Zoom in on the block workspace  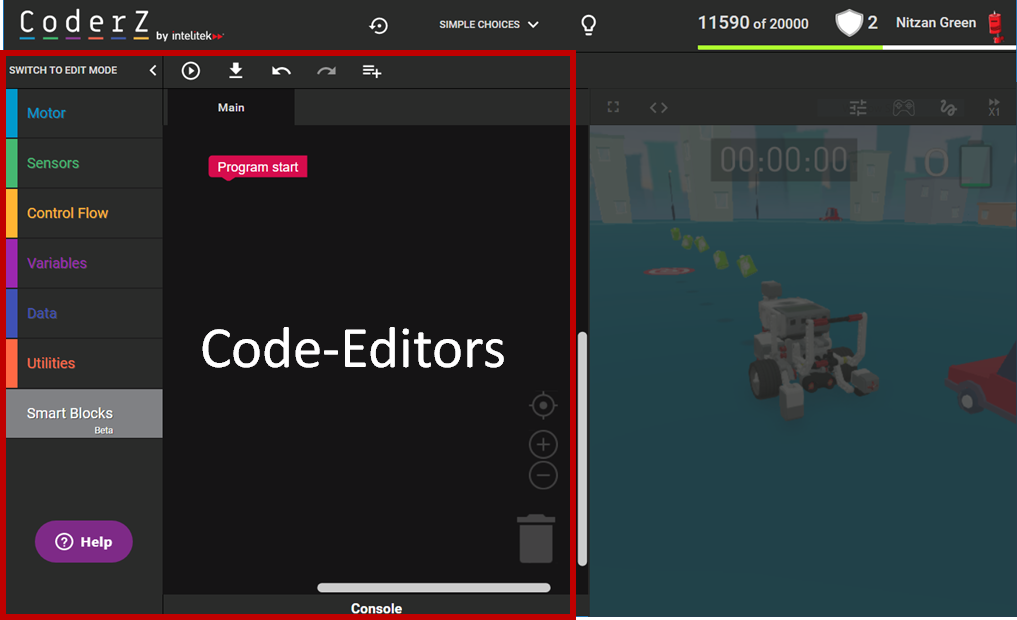(x=543, y=444)
